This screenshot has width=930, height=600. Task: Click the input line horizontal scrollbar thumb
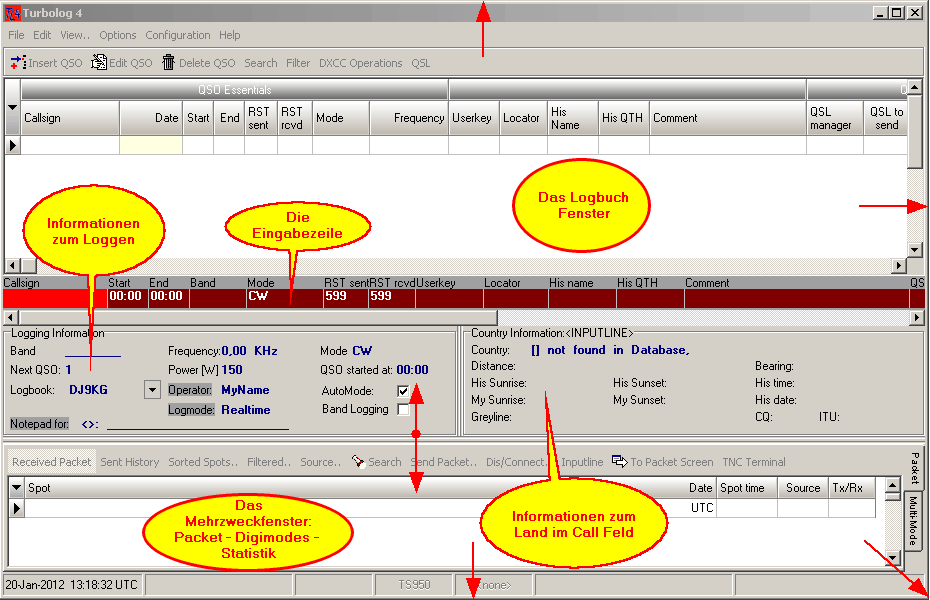point(257,317)
